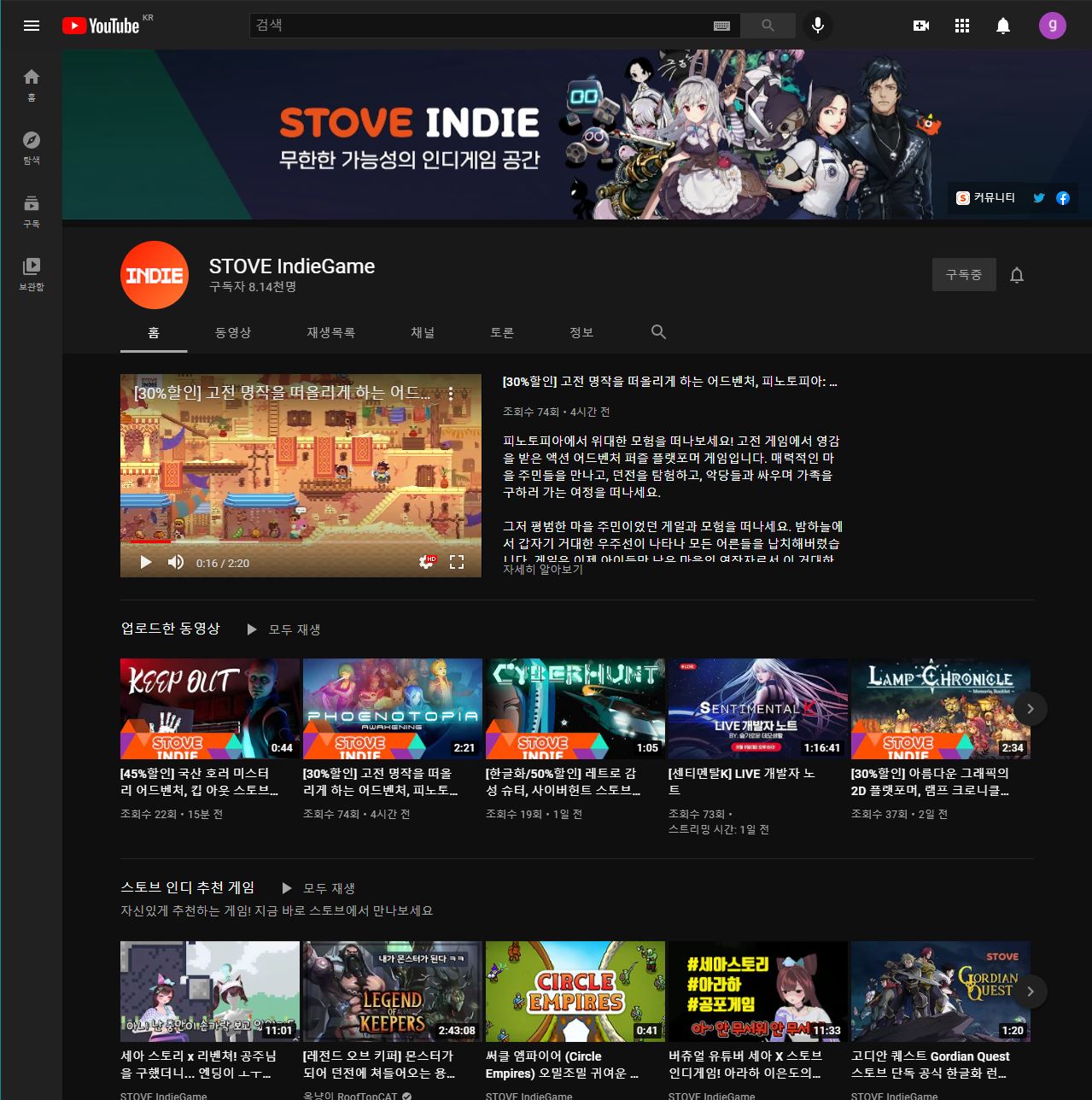
Task: Open the on-screen keyboard icon in search
Action: tap(721, 26)
